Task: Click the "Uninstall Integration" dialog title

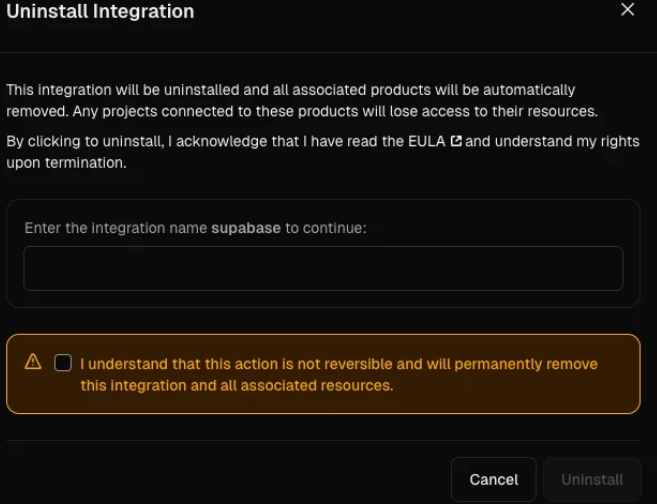Action: tap(100, 12)
